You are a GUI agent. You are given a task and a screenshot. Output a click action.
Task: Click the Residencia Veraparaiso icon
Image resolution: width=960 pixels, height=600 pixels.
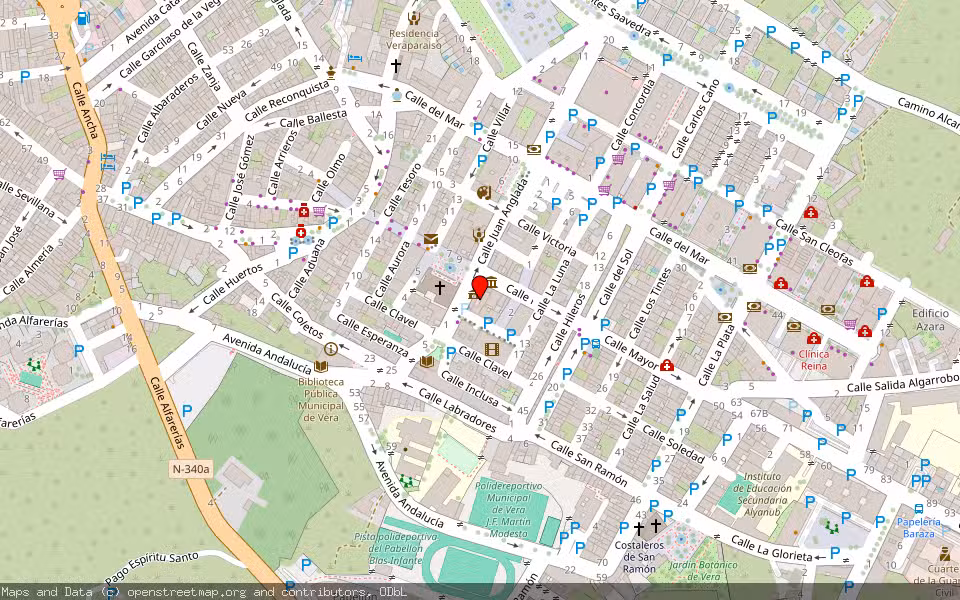pos(414,18)
